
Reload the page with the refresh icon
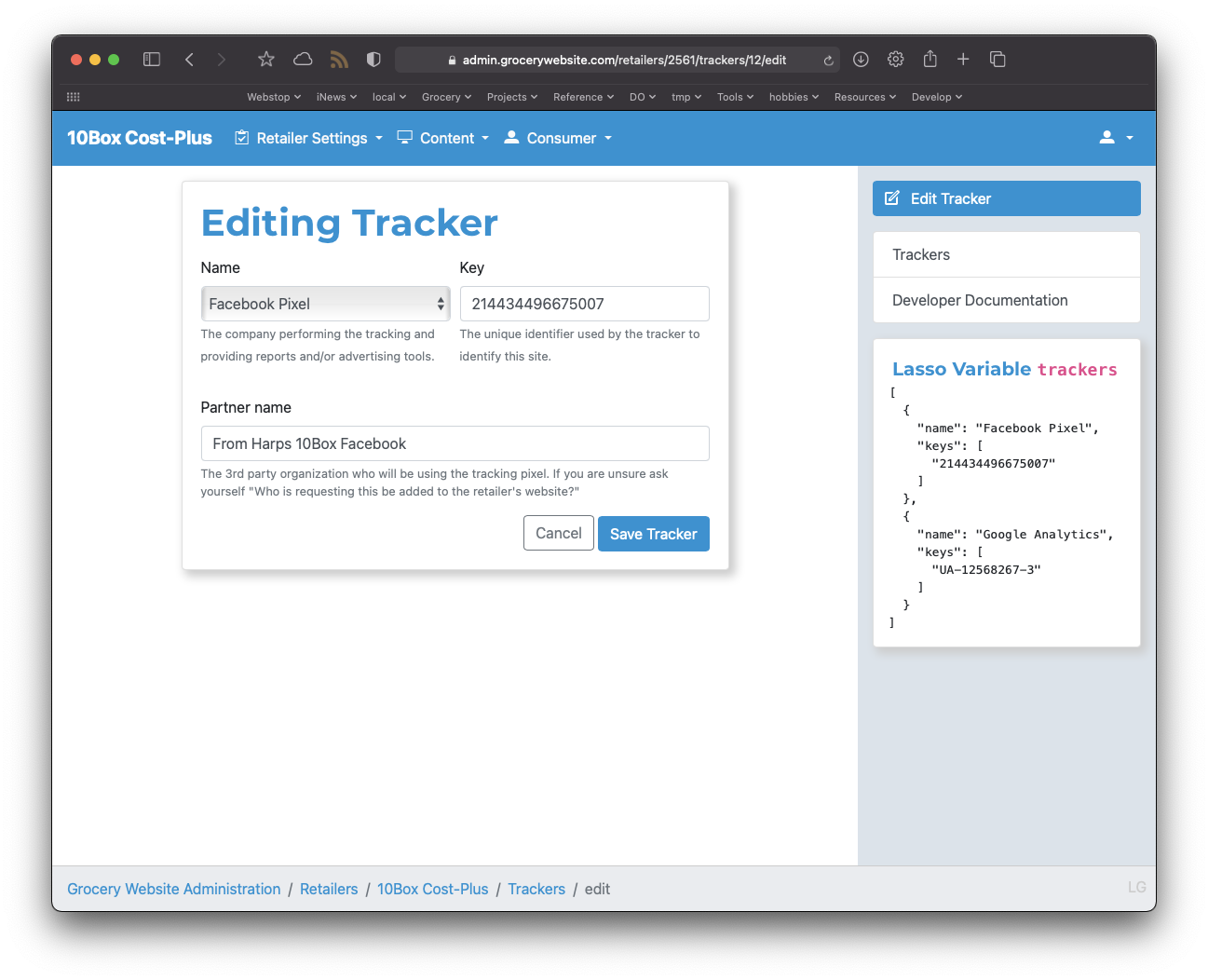click(828, 61)
